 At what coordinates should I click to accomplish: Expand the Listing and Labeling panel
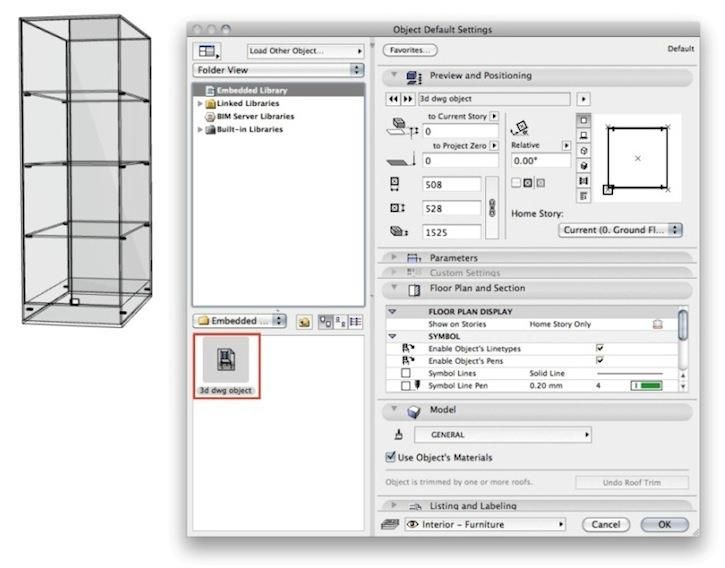(394, 505)
